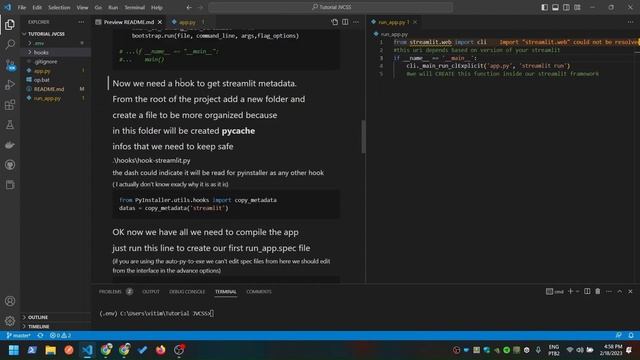Click the command center search box
The image size is (640, 360).
331,7
